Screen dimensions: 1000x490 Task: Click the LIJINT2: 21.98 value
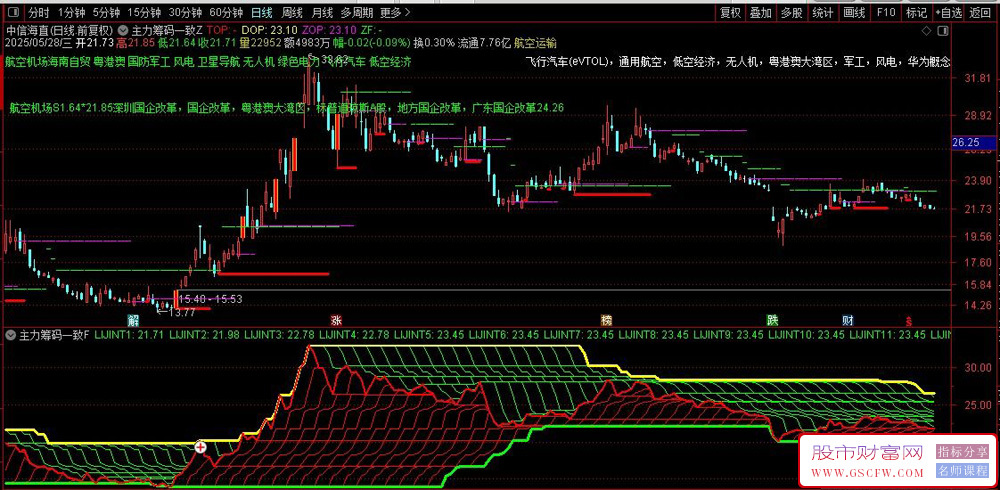click(204, 334)
